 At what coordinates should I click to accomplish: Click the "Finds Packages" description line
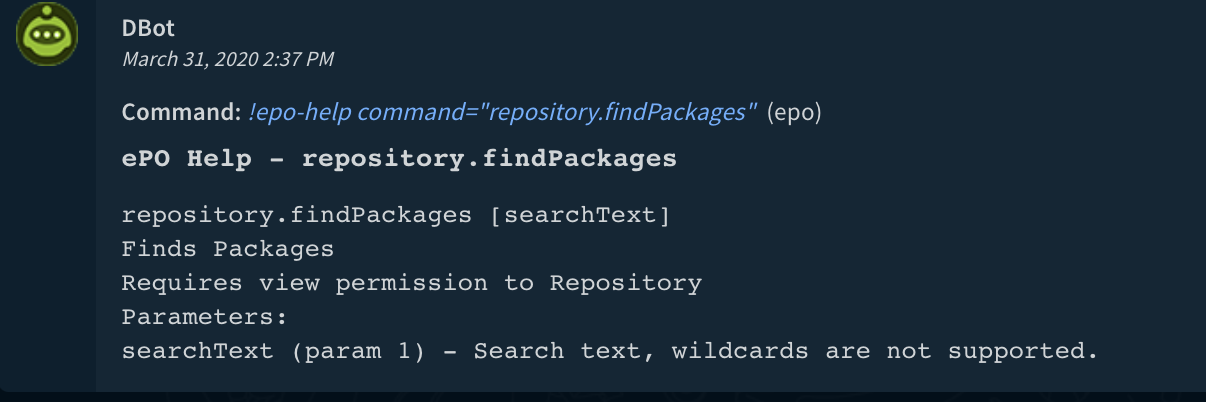[x=227, y=249]
